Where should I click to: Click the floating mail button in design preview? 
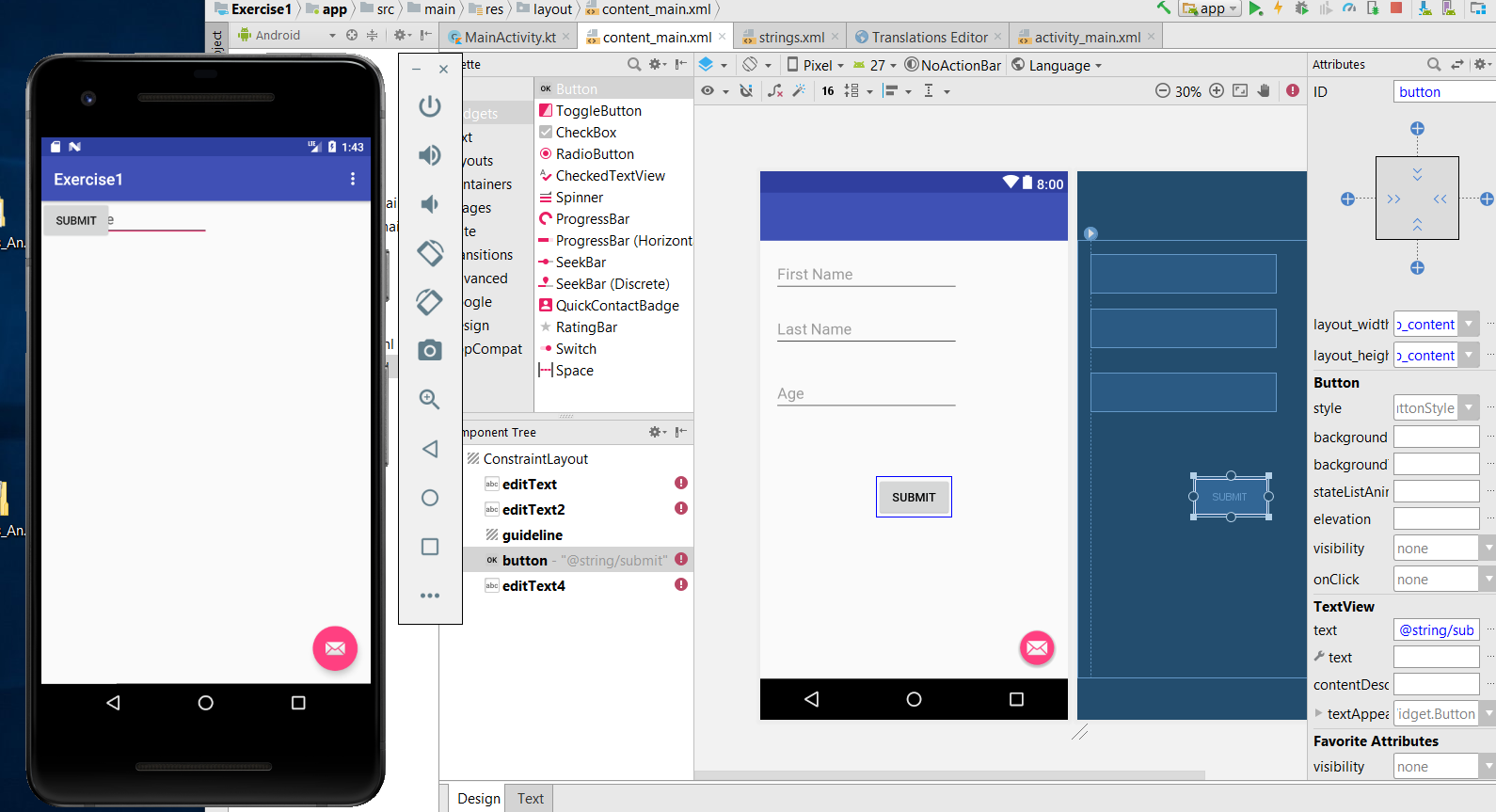click(1037, 647)
